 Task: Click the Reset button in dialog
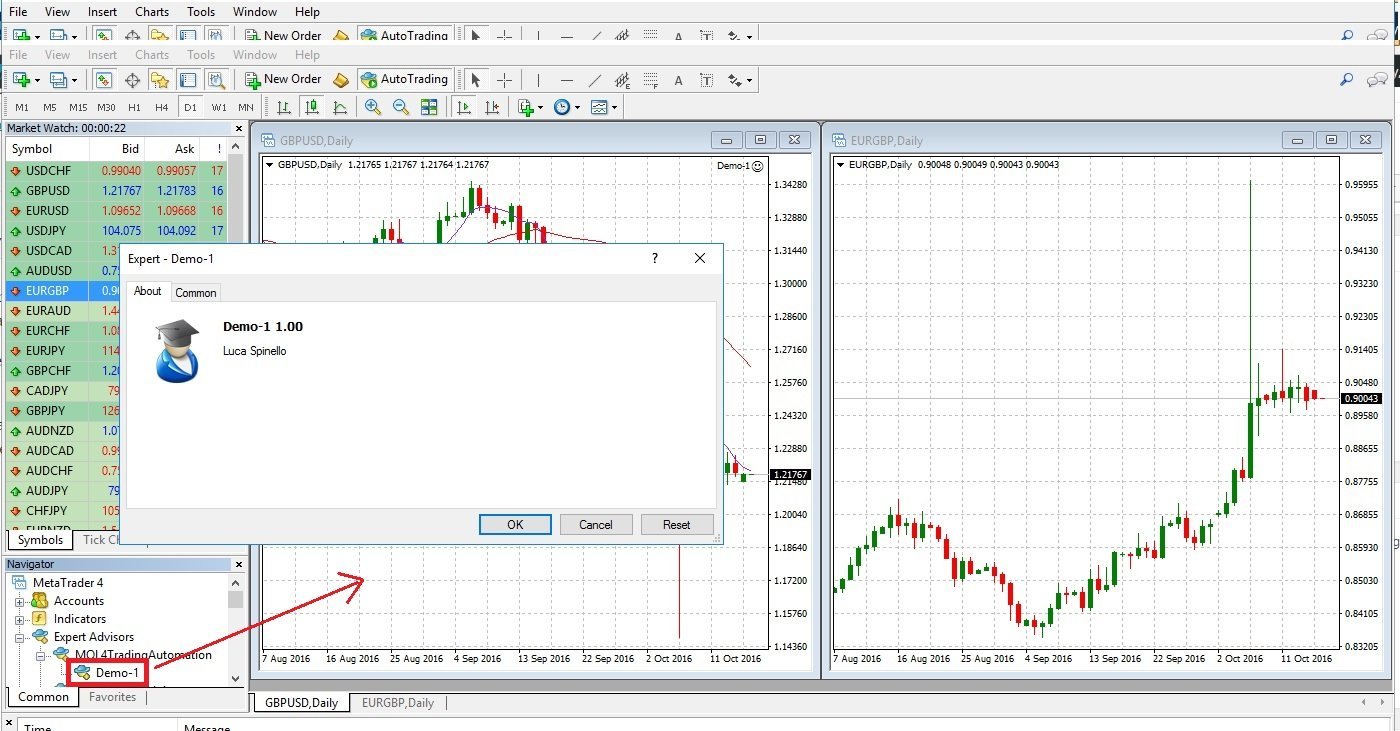[x=676, y=524]
